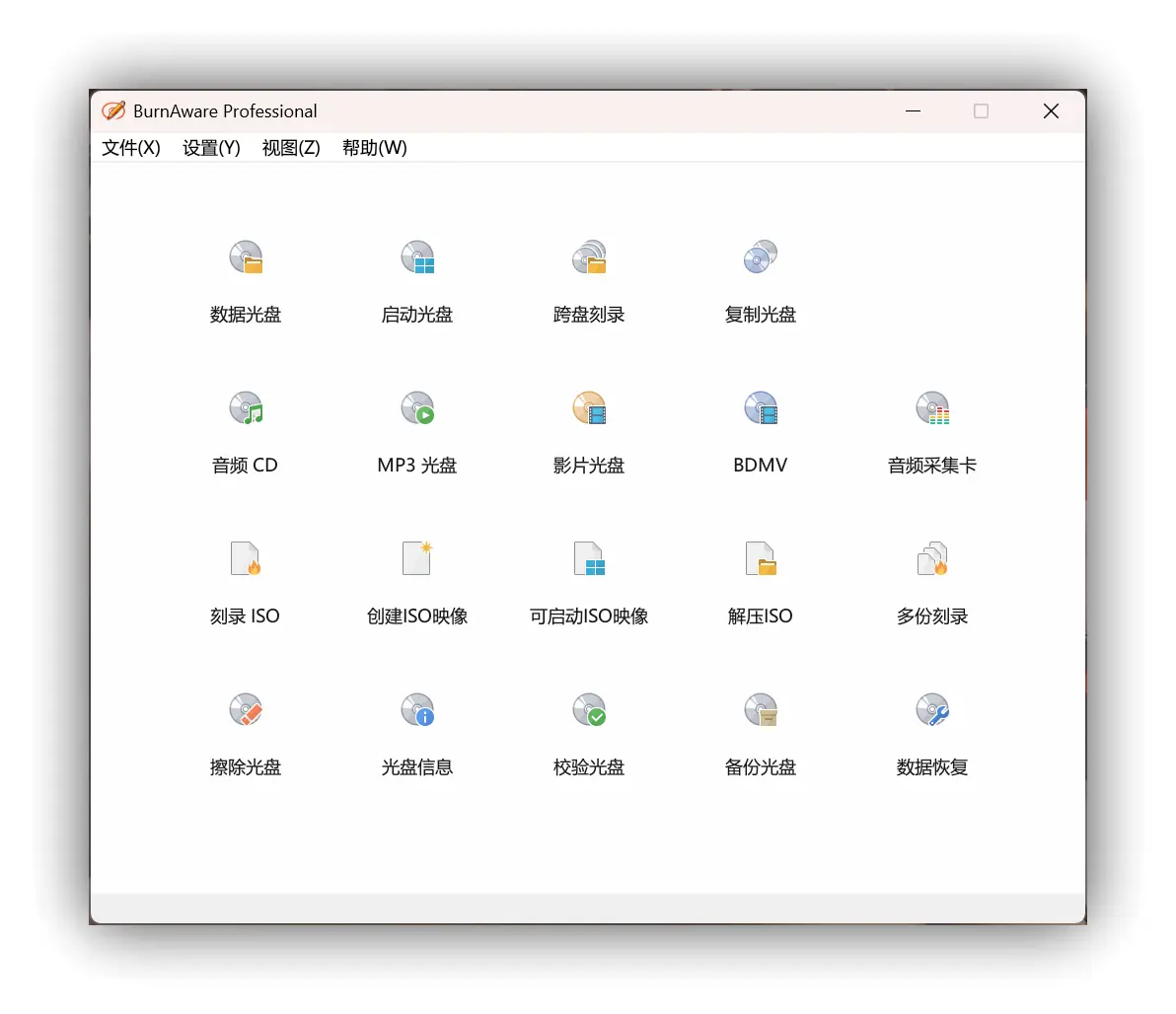Open the 音频 CD icon
Image resolution: width=1176 pixels, height=1014 pixels.
(x=246, y=408)
